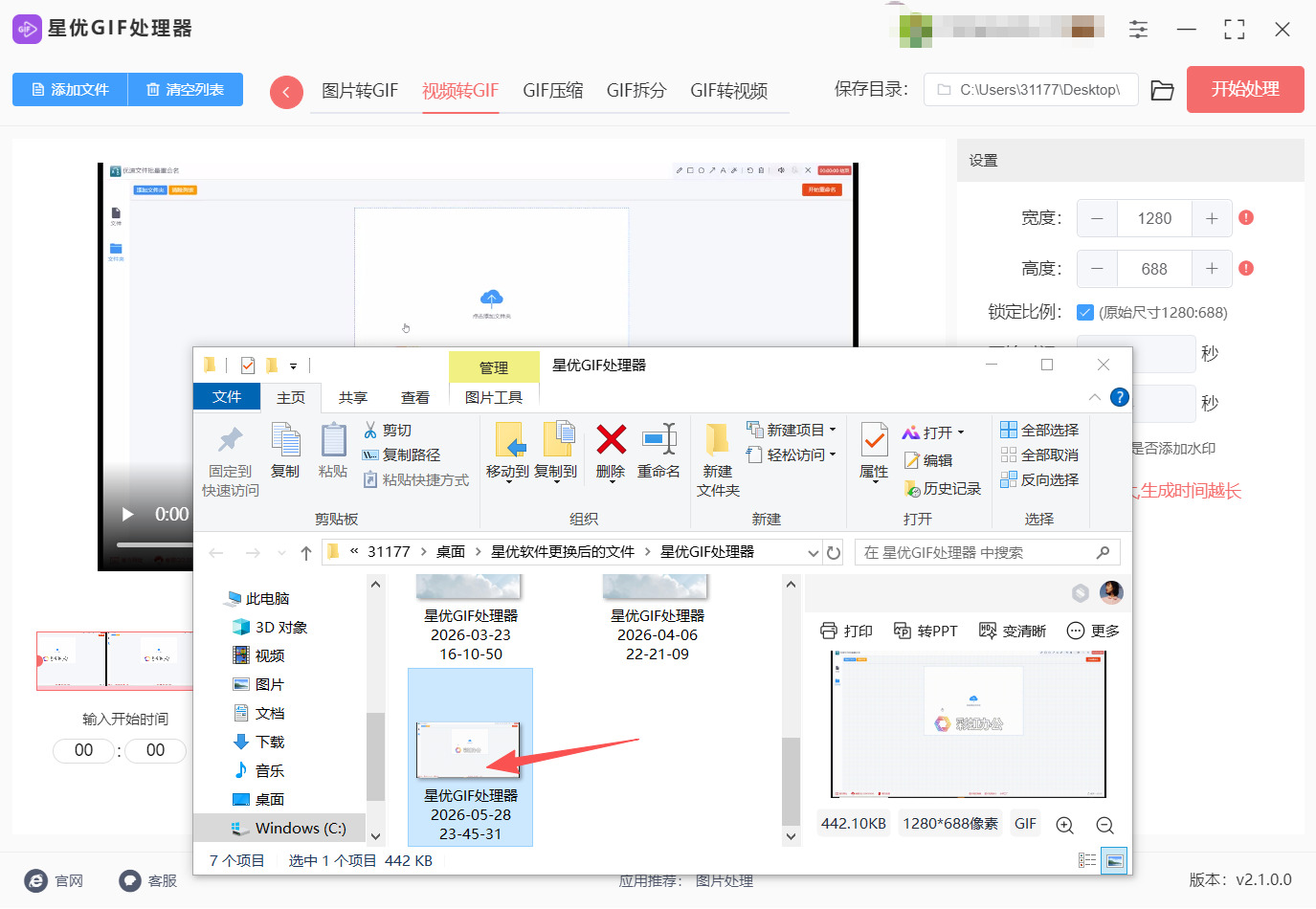Increase the width (宽度) value with plus

coord(1212,218)
